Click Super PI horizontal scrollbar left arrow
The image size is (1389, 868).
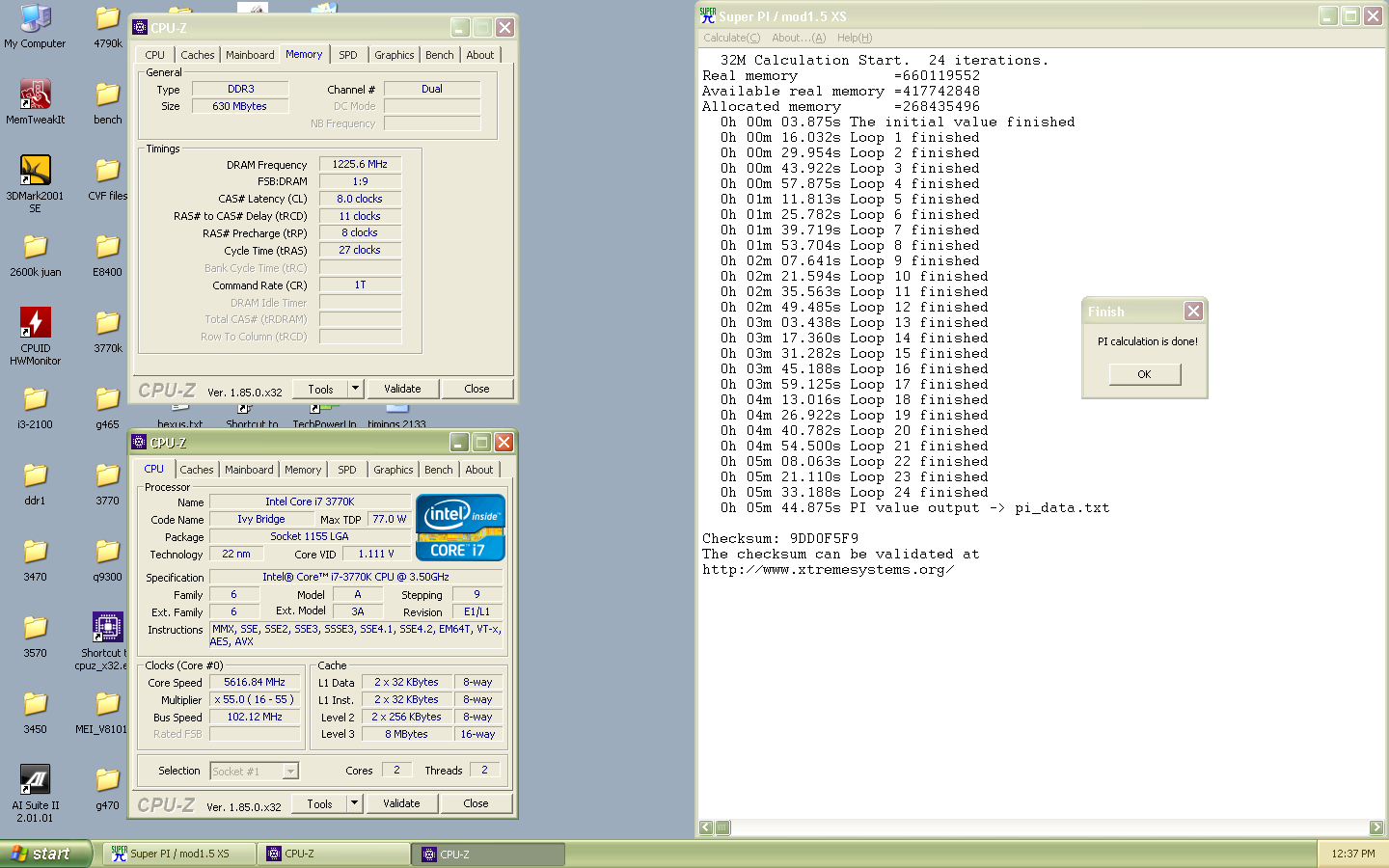tap(706, 827)
